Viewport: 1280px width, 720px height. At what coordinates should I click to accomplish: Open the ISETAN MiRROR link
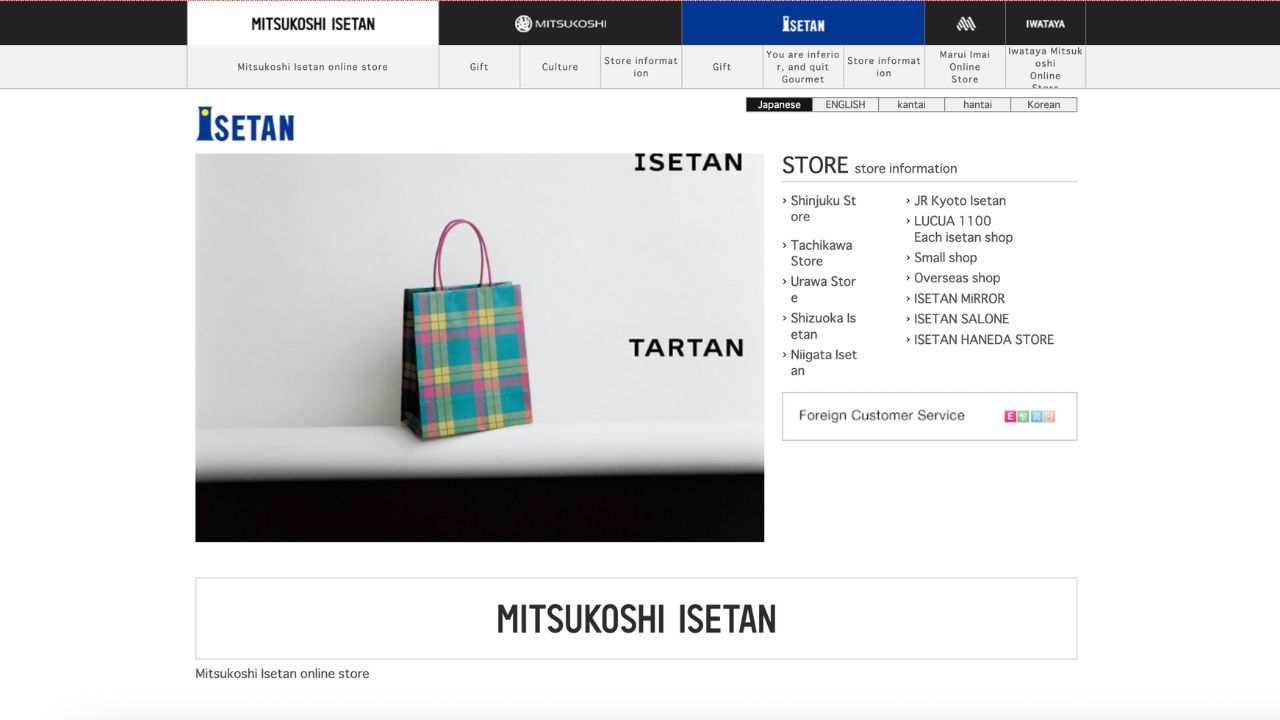pyautogui.click(x=959, y=298)
